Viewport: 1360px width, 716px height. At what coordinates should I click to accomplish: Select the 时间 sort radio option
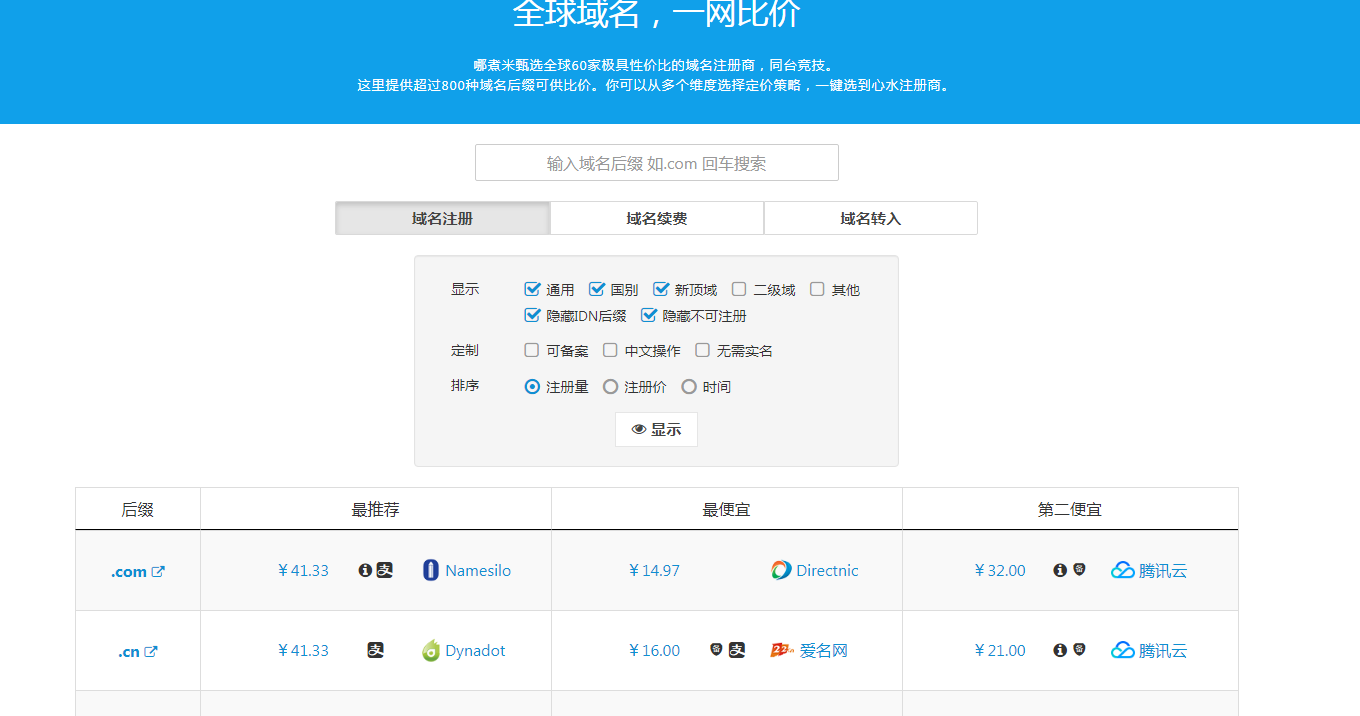coord(689,386)
